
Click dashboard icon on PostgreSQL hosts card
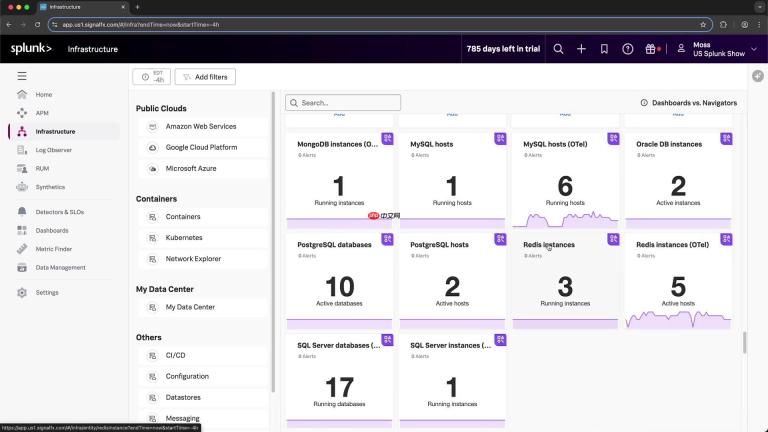pyautogui.click(x=500, y=239)
